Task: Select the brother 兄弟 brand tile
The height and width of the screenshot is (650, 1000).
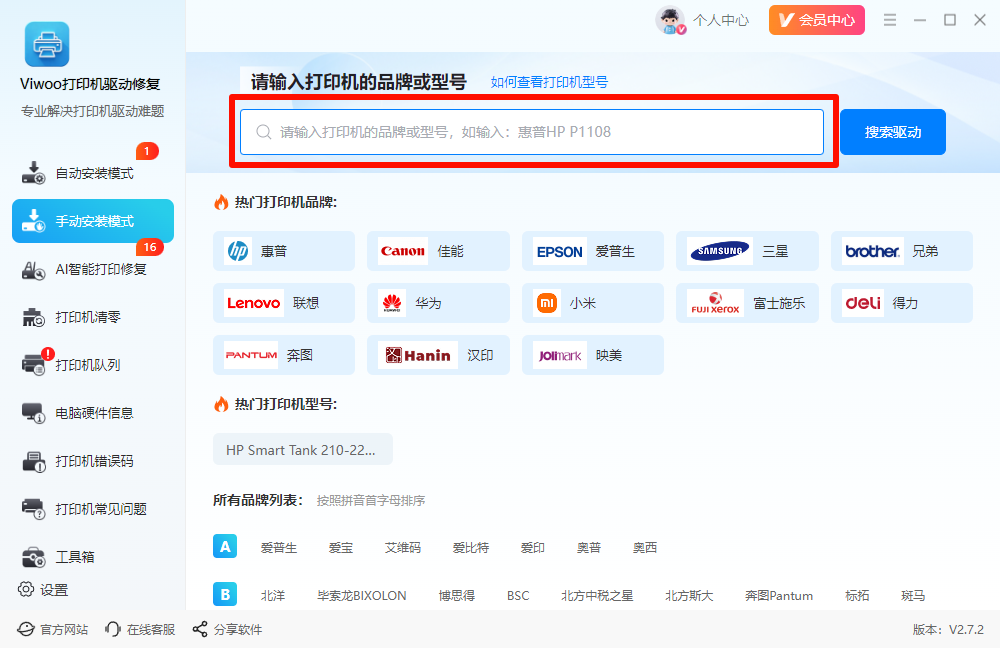Action: tap(902, 251)
